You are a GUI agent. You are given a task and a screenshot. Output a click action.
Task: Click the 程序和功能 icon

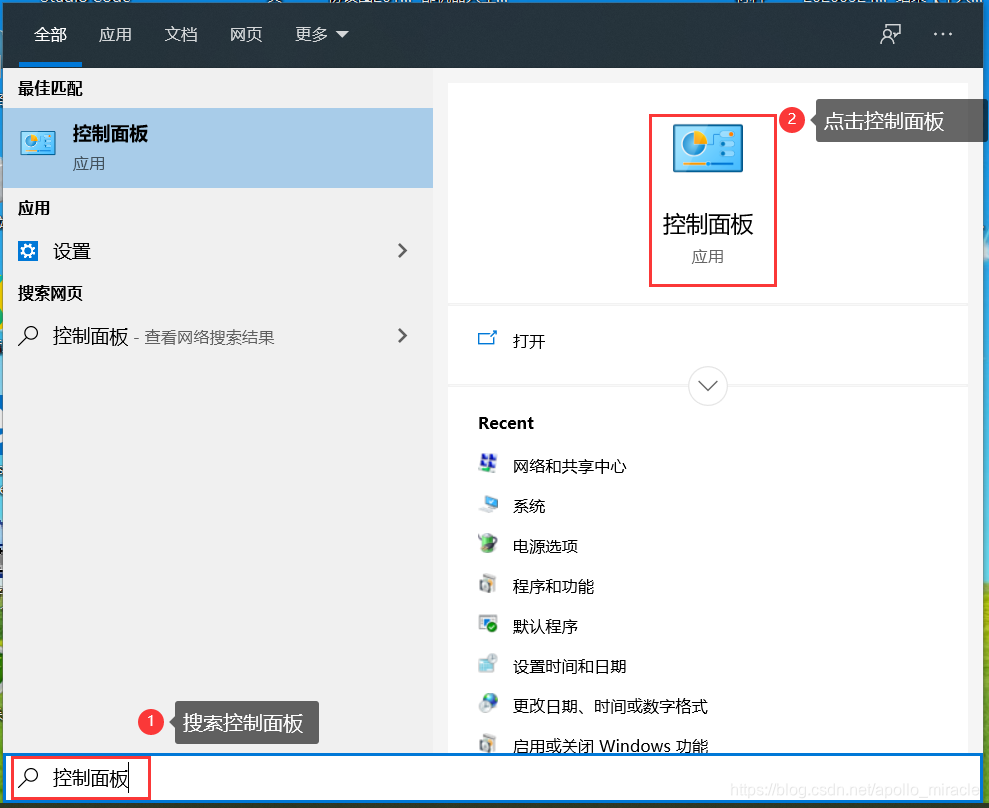(488, 583)
